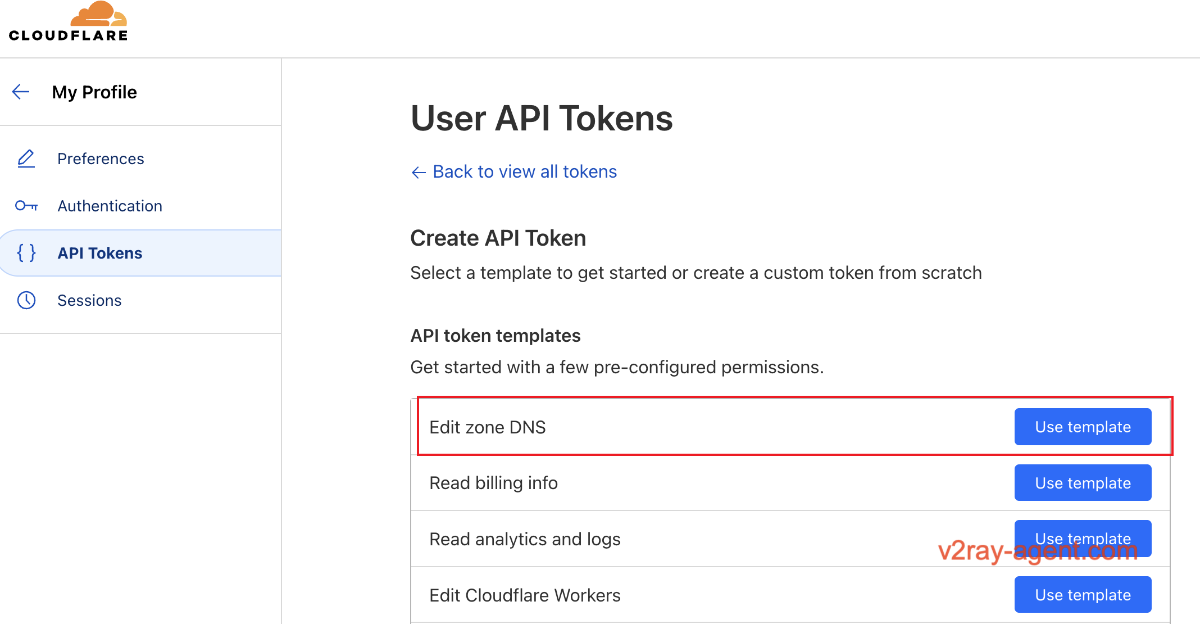The height and width of the screenshot is (624, 1200).
Task: Click the Cloudflare logo
Action: (x=67, y=22)
